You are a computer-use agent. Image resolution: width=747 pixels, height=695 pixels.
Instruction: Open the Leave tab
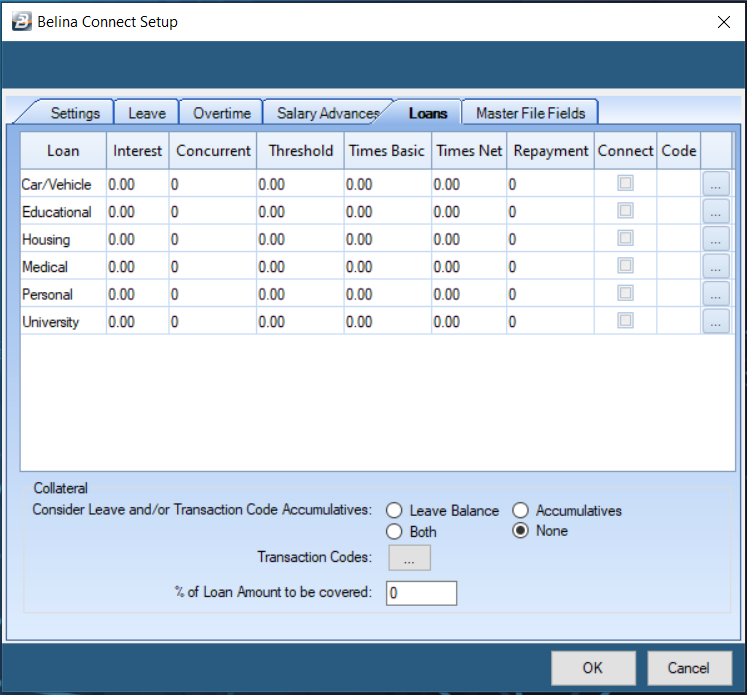pyautogui.click(x=147, y=113)
